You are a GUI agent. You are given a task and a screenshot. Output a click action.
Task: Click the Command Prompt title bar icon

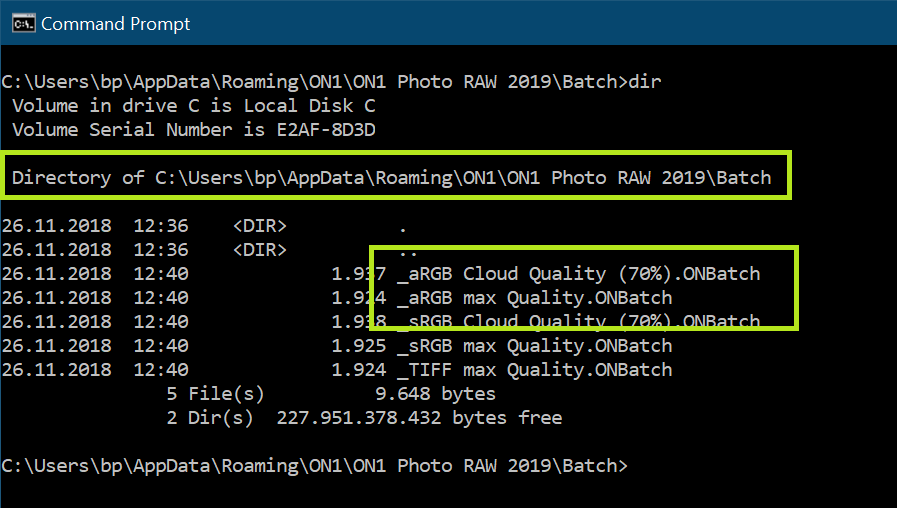[20, 23]
